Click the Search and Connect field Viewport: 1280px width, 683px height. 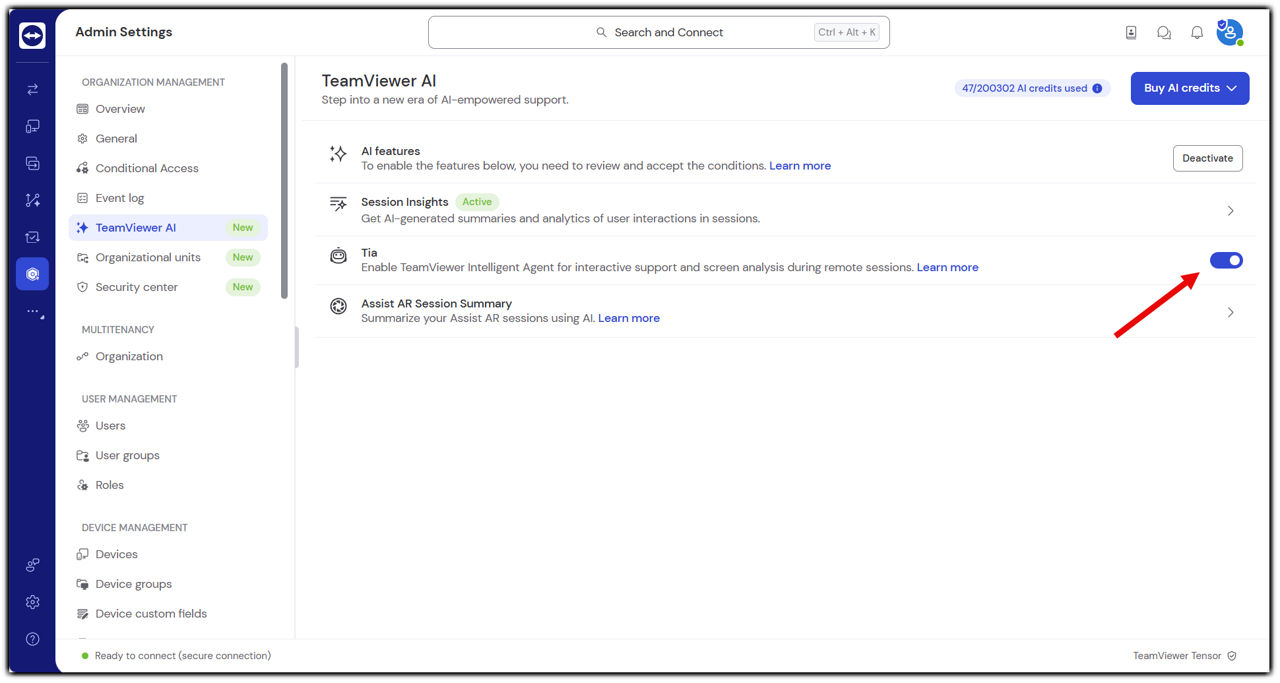point(658,32)
